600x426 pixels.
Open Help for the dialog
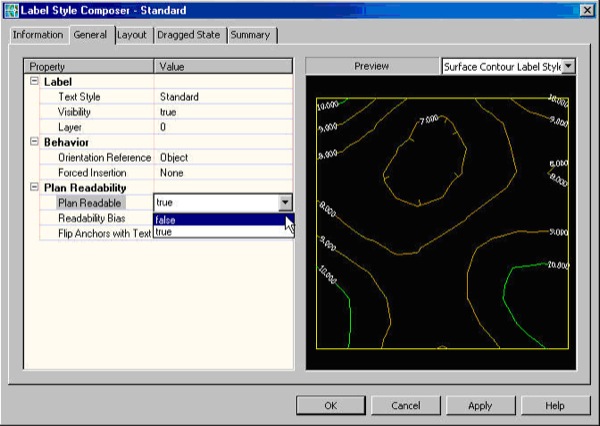[555, 406]
